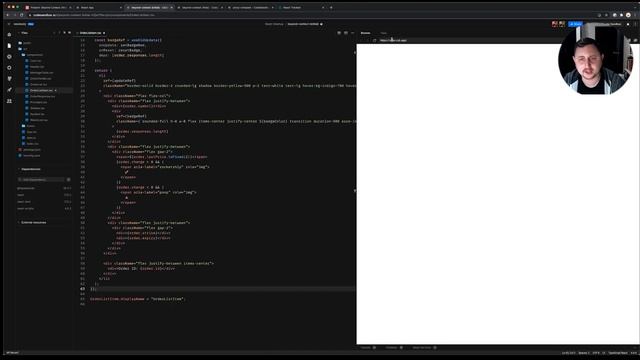Switch to the Tests tab
The height and width of the screenshot is (360, 640).
point(384,33)
